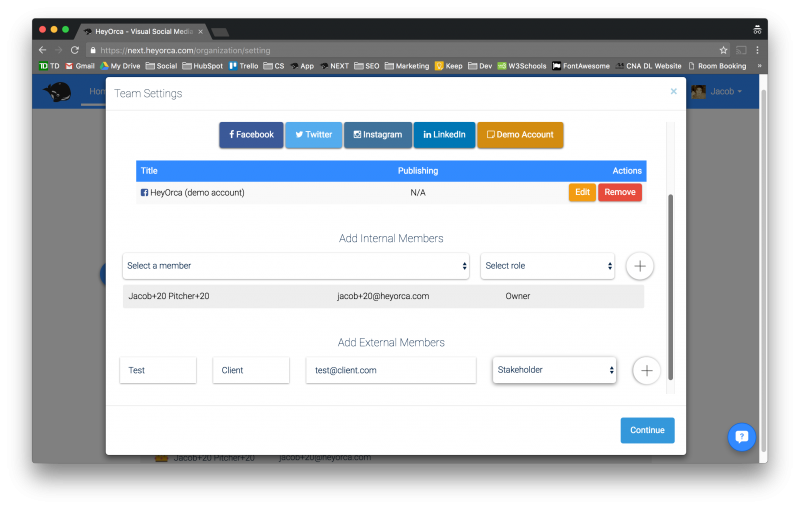Open the Trello bookmark
Image resolution: width=800 pixels, height=509 pixels.
click(x=244, y=66)
